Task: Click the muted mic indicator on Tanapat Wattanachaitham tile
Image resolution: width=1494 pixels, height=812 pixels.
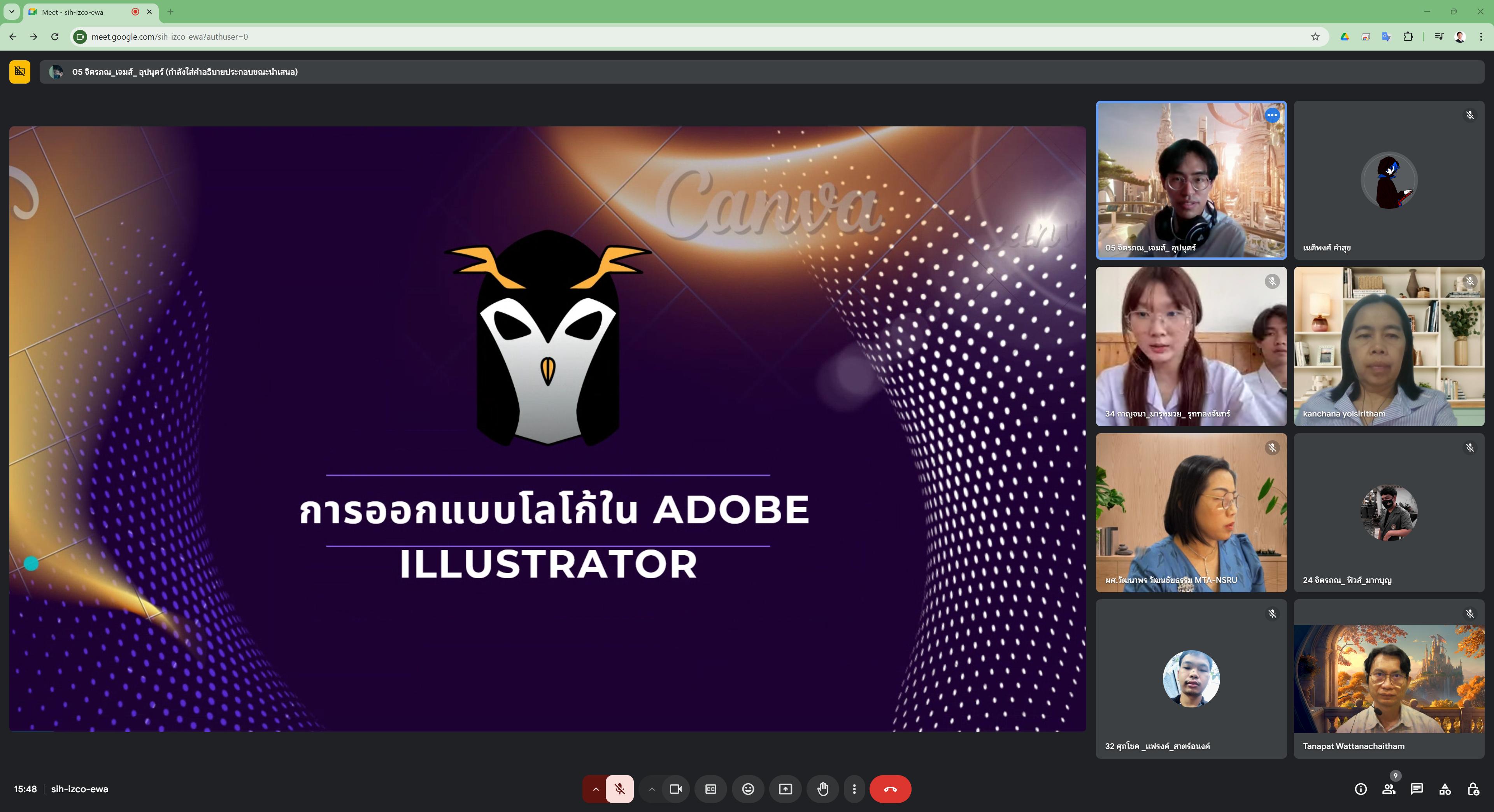Action: [x=1469, y=614]
